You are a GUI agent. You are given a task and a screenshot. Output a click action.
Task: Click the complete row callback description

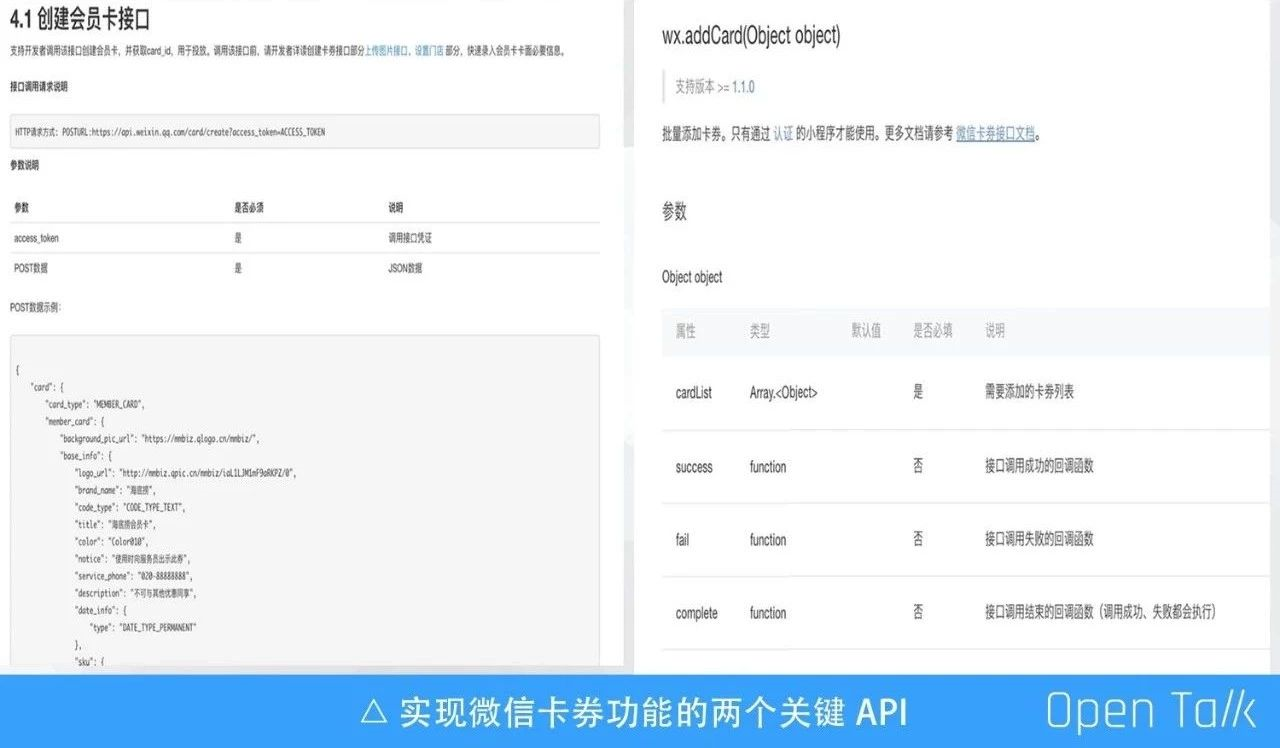pos(1100,613)
